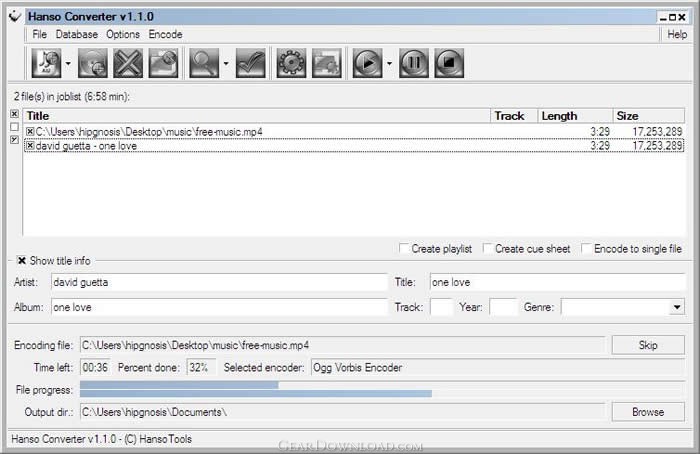Enable Create playlist checkbox
The width and height of the screenshot is (700, 454).
pyautogui.click(x=404, y=248)
